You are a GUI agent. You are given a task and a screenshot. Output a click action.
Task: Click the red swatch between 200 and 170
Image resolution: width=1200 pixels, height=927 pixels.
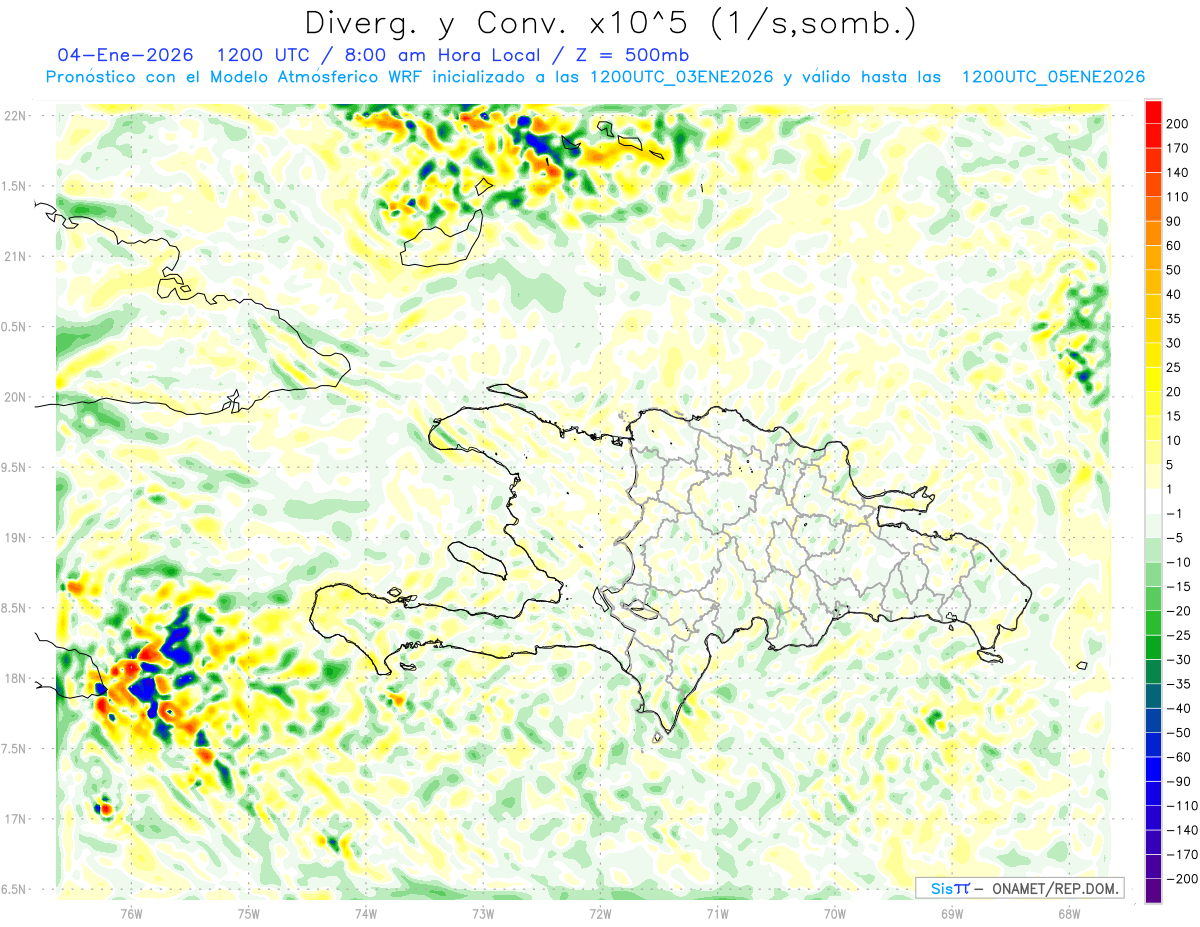tap(1153, 135)
